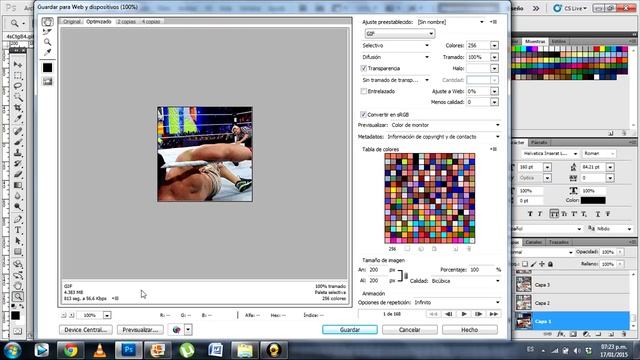Screen dimensions: 640x360
Task: Click the An width input field
Action: 378,270
